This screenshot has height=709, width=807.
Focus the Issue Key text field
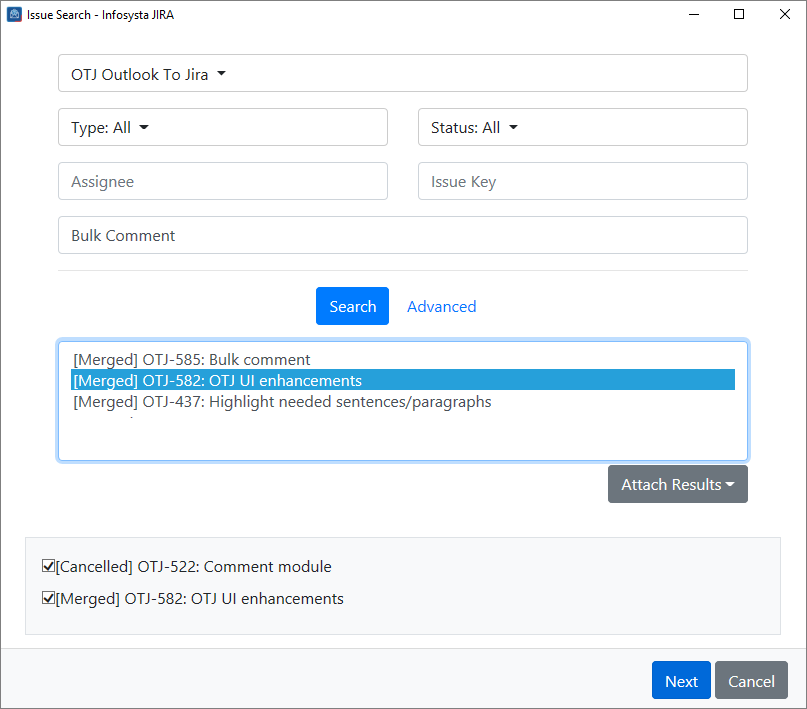point(582,182)
